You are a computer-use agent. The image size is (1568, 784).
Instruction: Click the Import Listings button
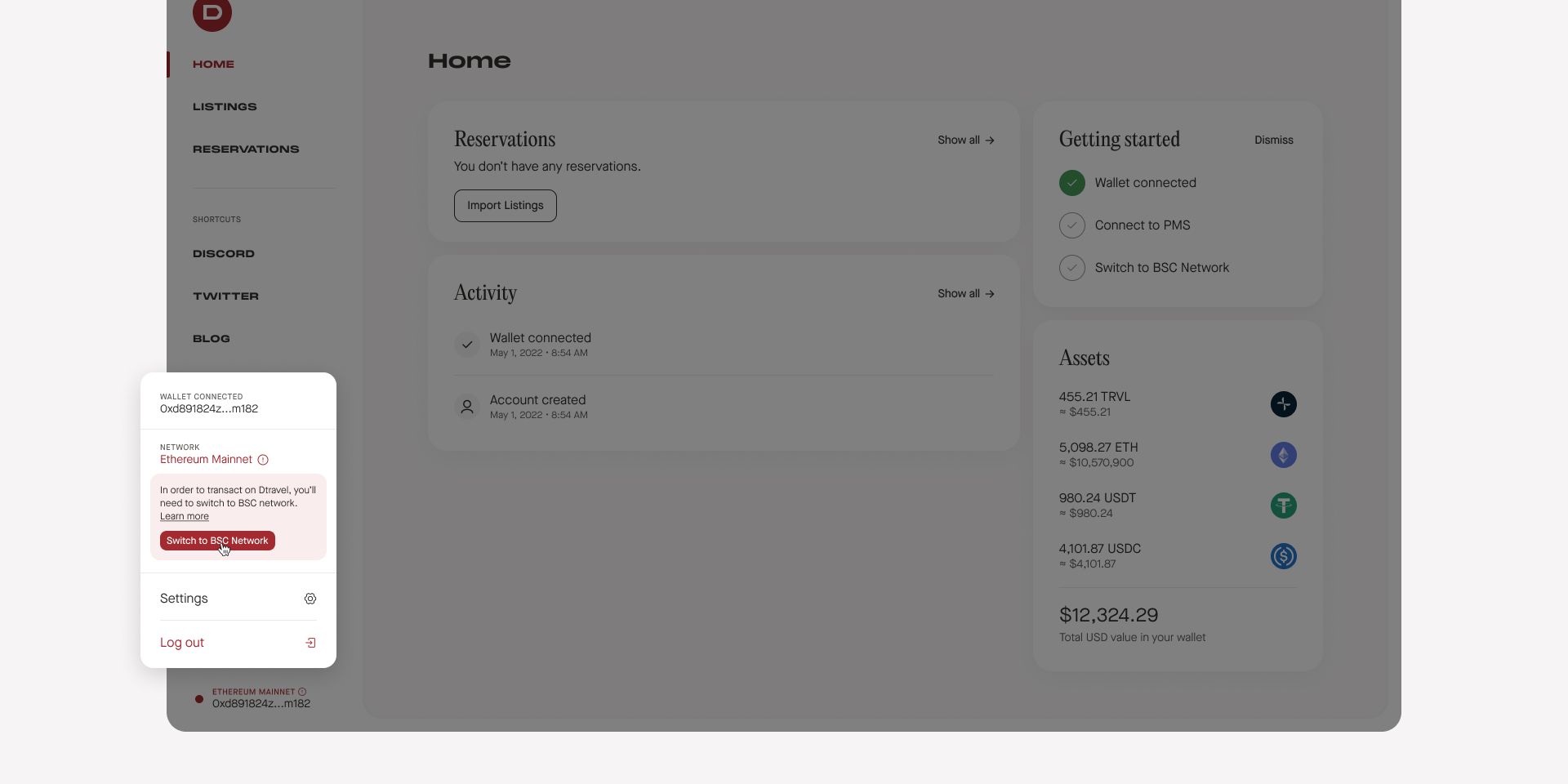click(504, 205)
